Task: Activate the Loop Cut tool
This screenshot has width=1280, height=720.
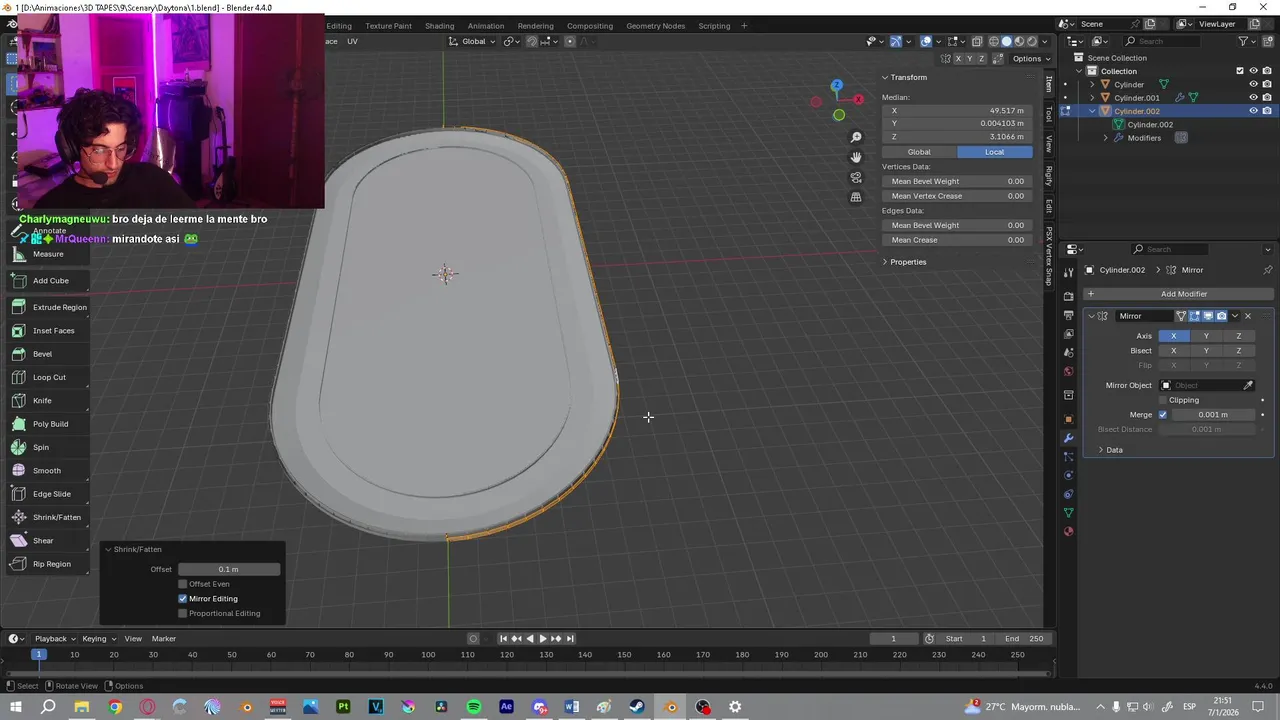Action: point(49,377)
